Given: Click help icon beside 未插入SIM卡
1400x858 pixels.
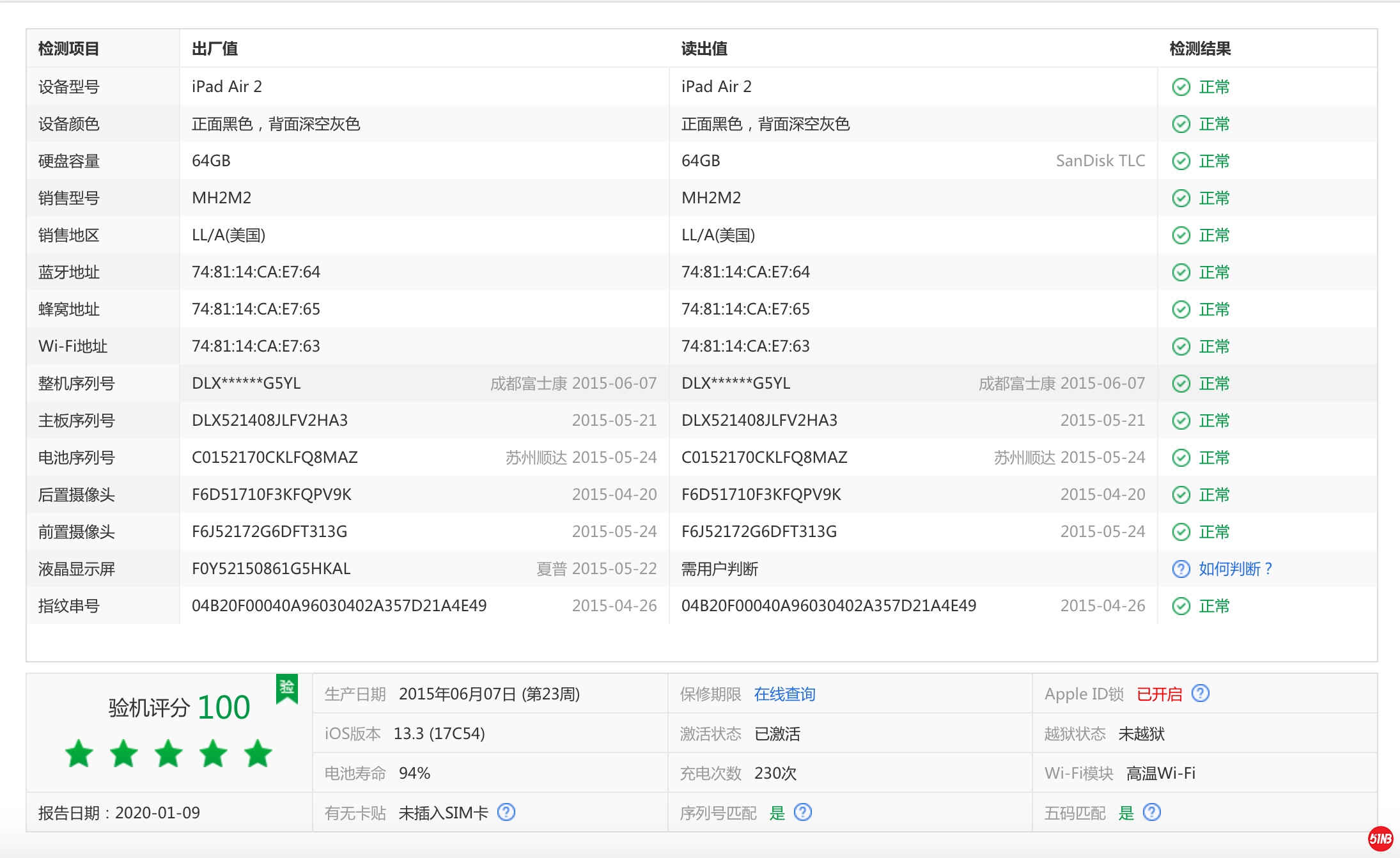Looking at the screenshot, I should click(506, 812).
